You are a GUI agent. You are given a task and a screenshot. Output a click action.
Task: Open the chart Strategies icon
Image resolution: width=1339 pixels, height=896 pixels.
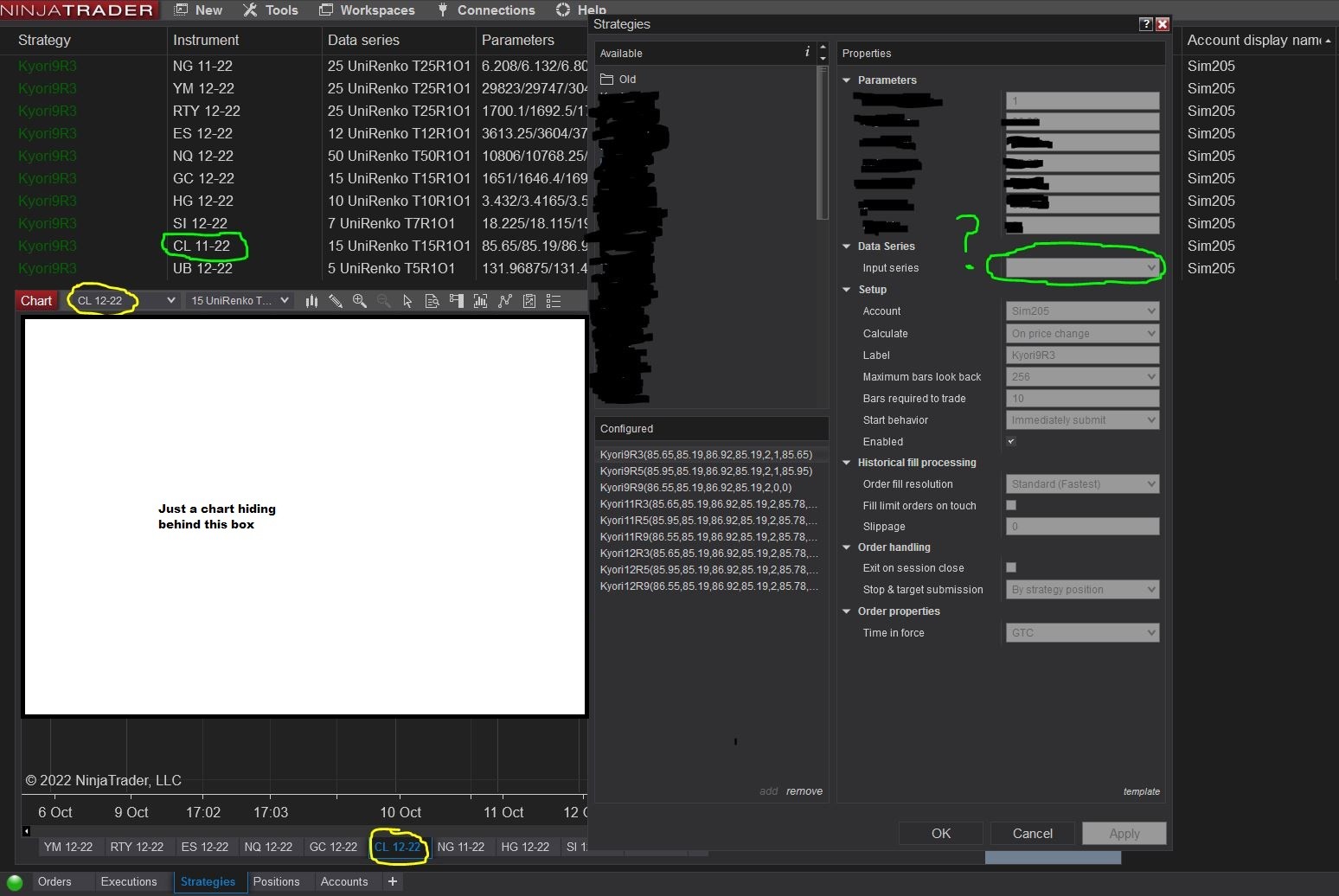pyautogui.click(x=505, y=301)
